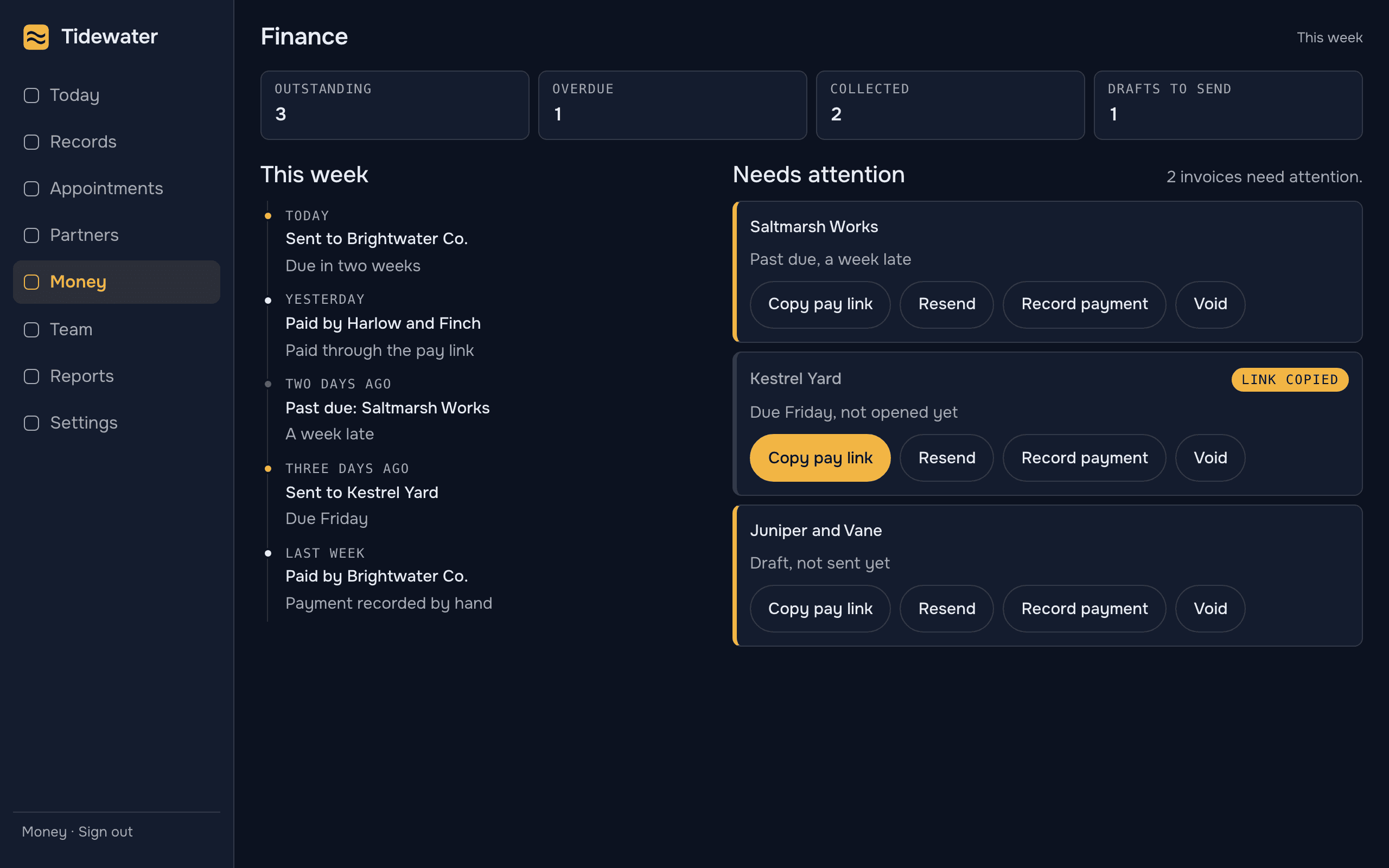Resend the Kestrel Yard invoice
The height and width of the screenshot is (868, 1389).
click(946, 458)
